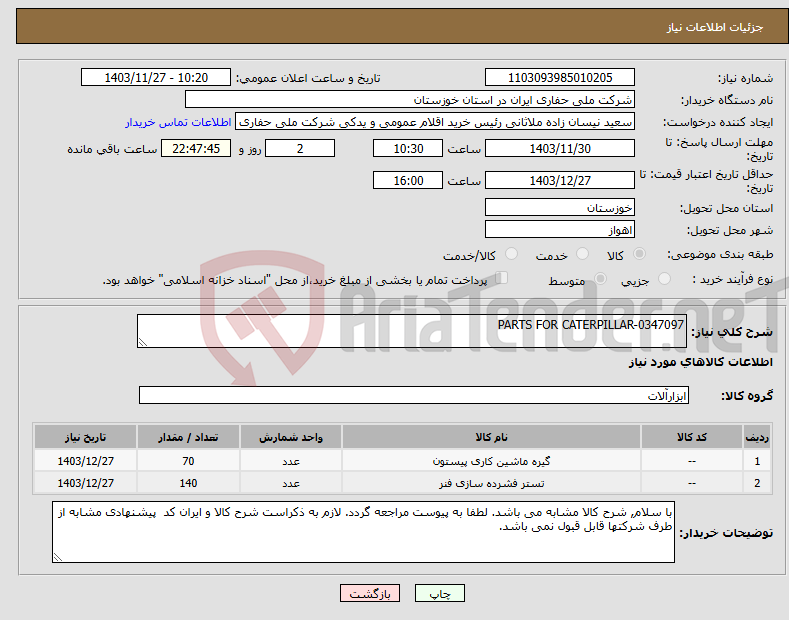
Task: Click the 1403/12/27 date in the پیستون row
Action: pos(86,461)
